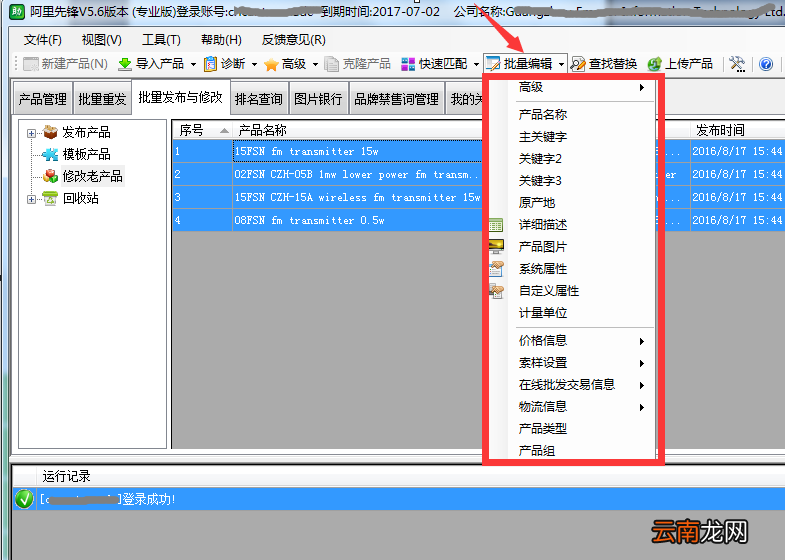785x560 pixels.
Task: Click the 诊断 clipboard icon
Action: tap(210, 64)
